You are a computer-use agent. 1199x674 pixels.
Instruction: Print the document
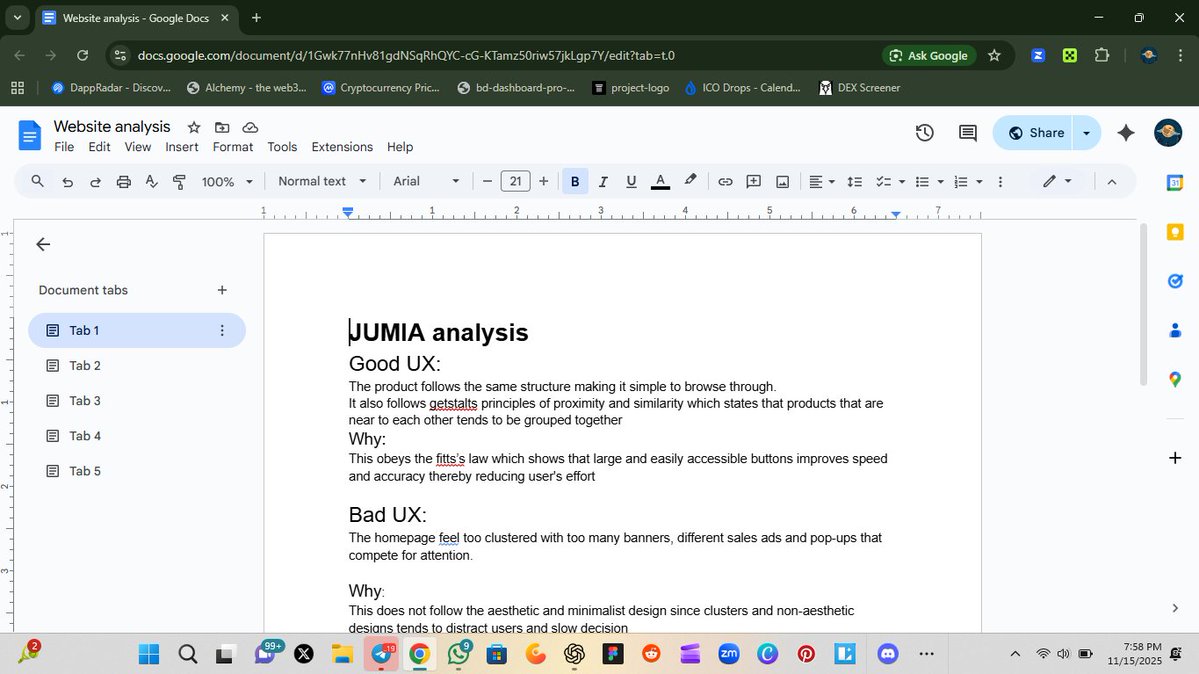click(123, 181)
